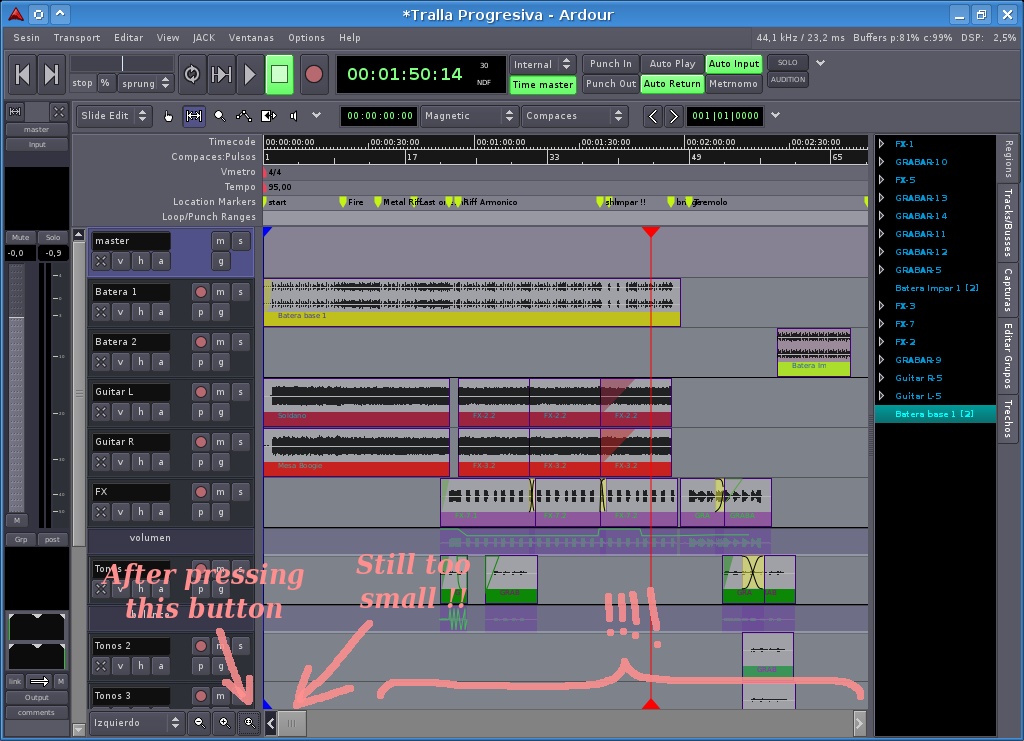Select the range selection tool

tap(194, 116)
